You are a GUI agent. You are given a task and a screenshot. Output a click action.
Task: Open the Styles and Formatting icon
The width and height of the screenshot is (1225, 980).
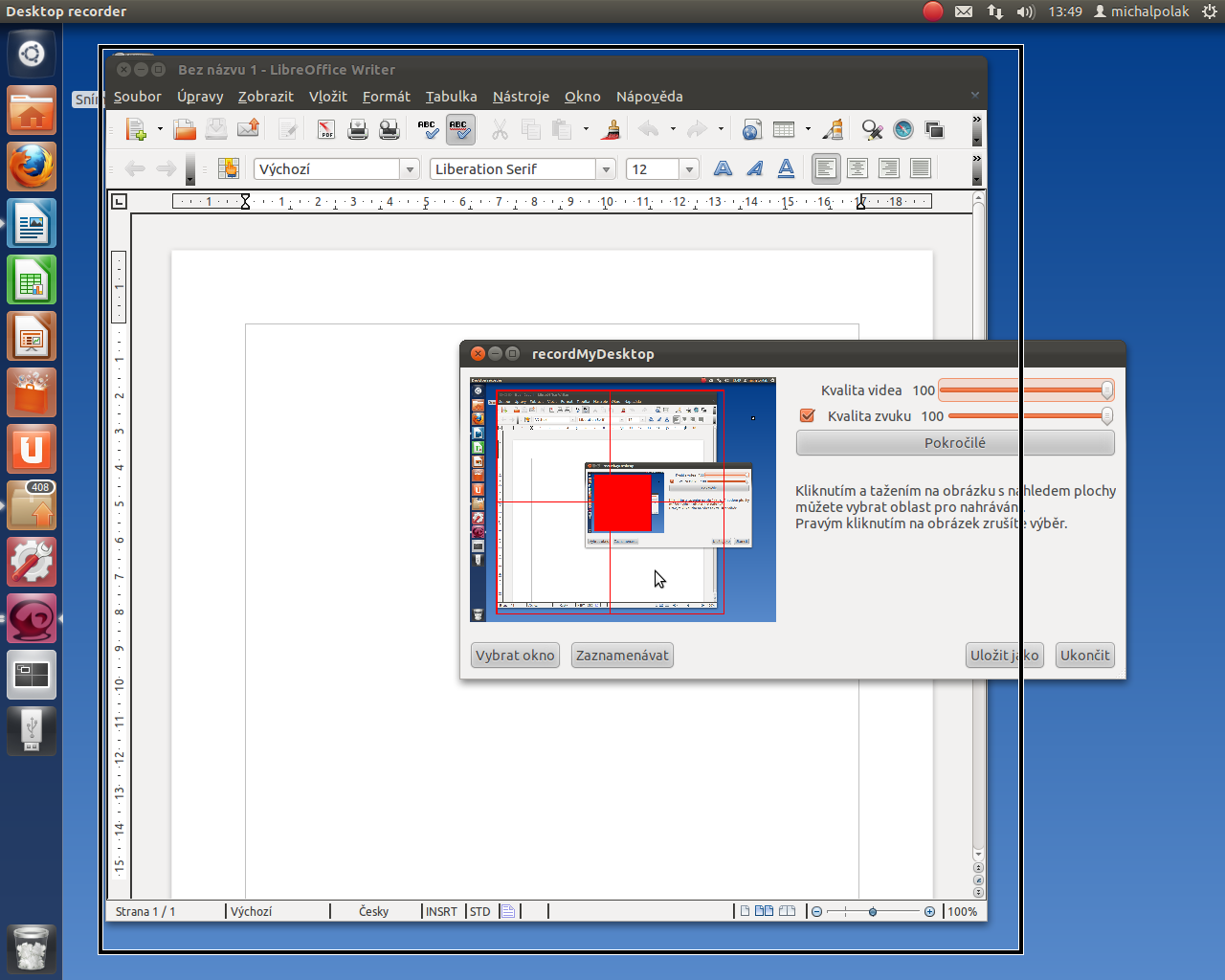[x=228, y=168]
